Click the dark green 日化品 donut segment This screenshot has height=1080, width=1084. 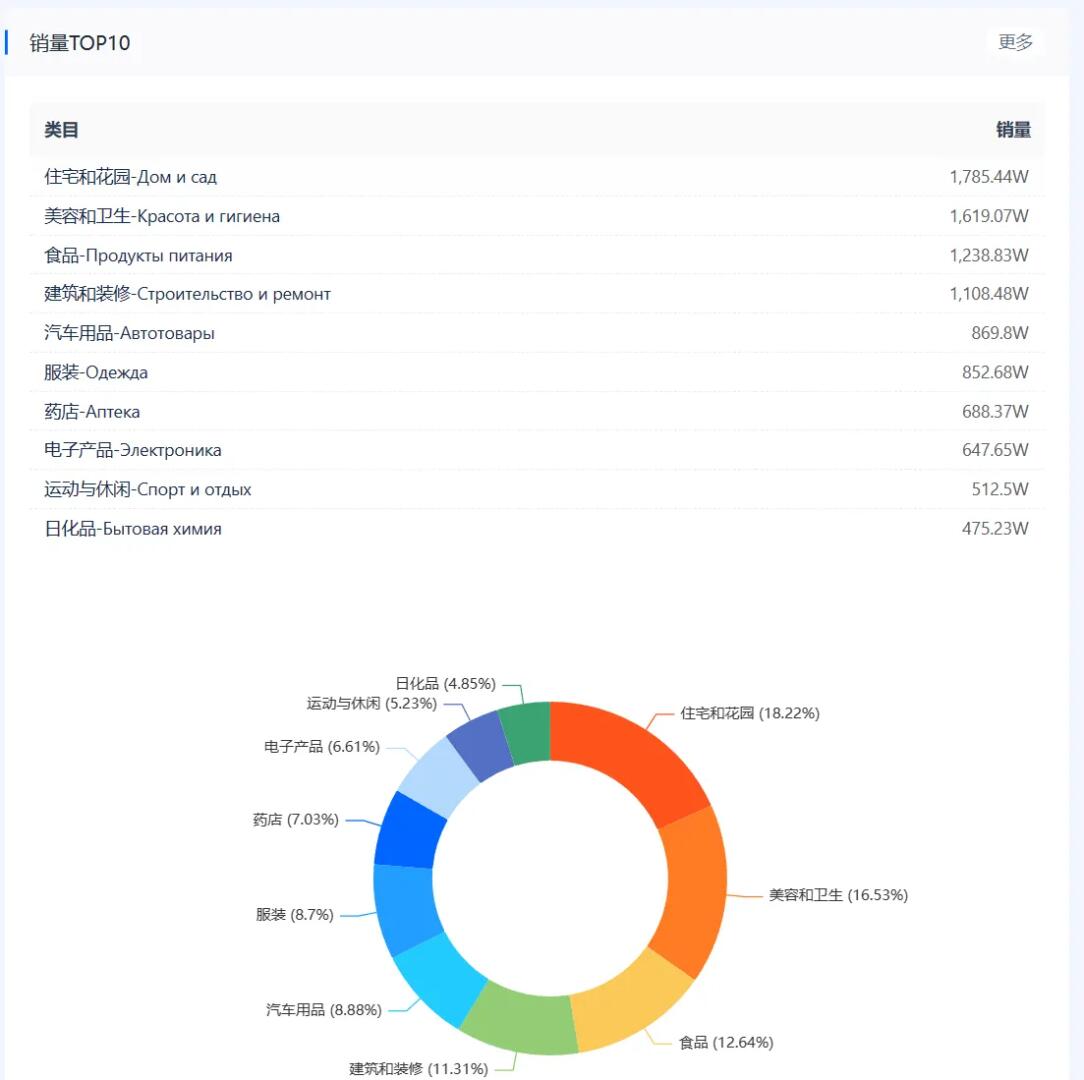[527, 732]
